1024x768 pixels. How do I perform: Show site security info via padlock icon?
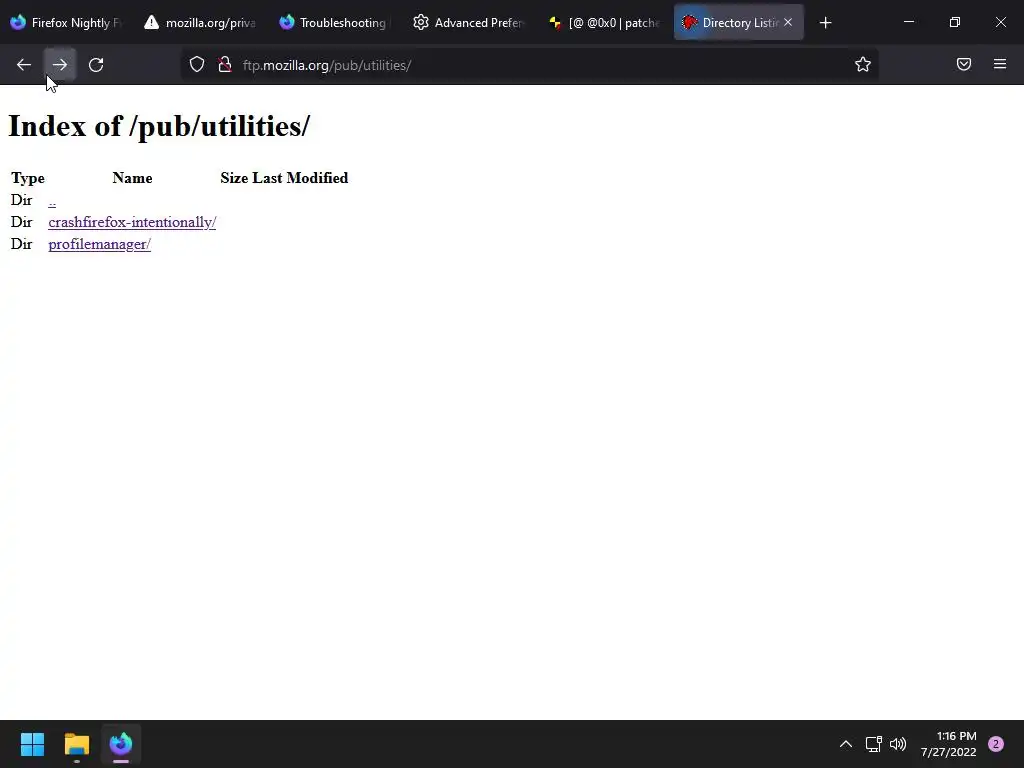tap(225, 65)
